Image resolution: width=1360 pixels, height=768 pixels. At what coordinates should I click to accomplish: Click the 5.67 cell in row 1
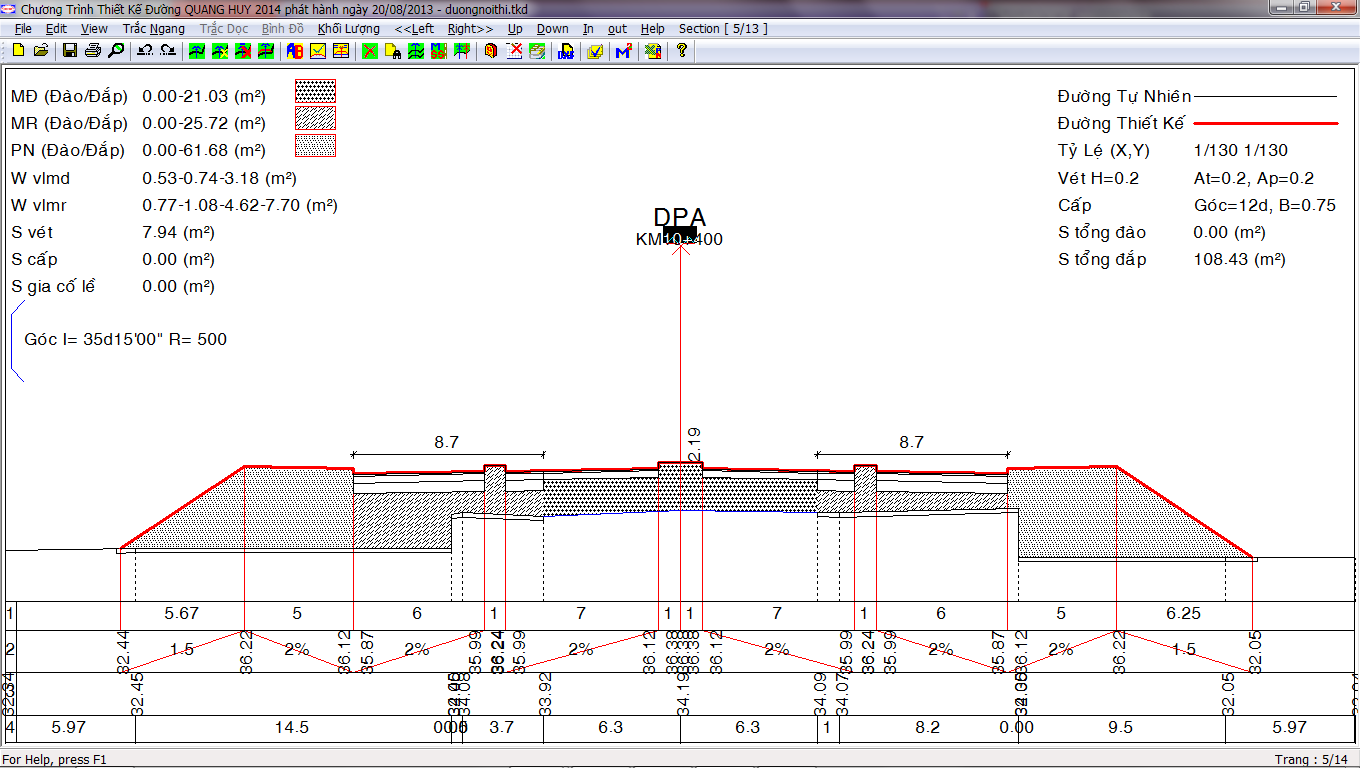pyautogui.click(x=182, y=613)
